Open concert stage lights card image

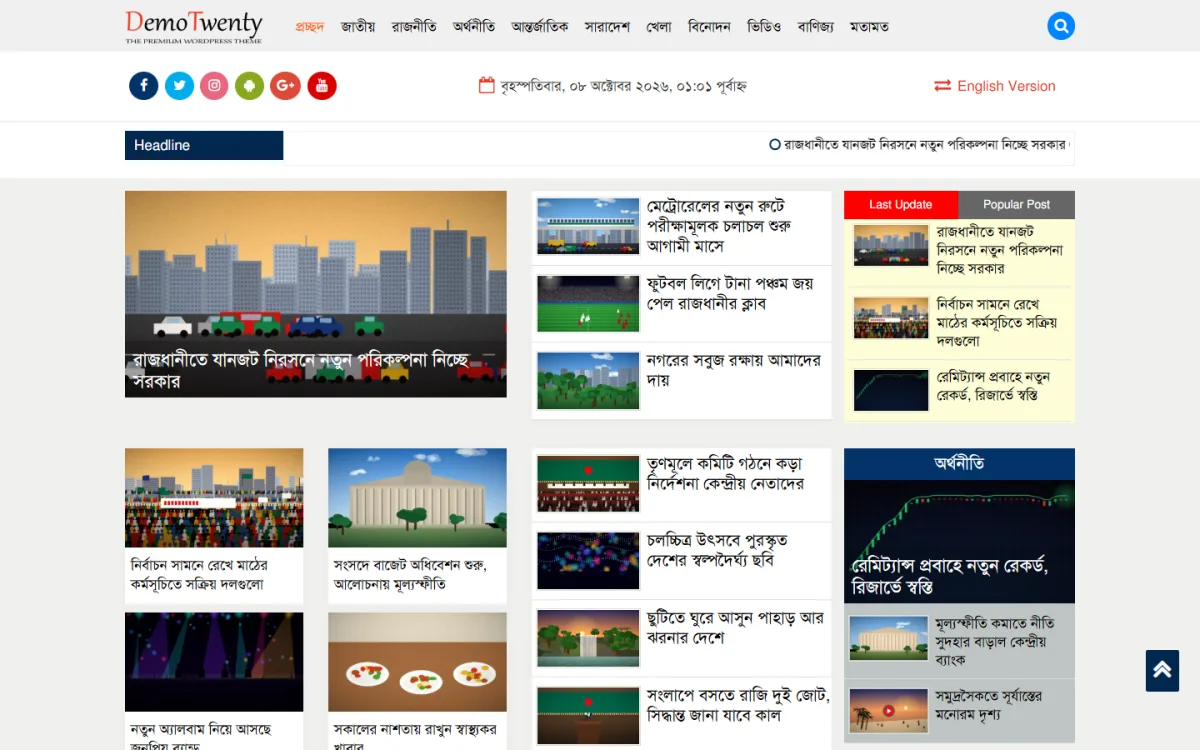point(214,662)
